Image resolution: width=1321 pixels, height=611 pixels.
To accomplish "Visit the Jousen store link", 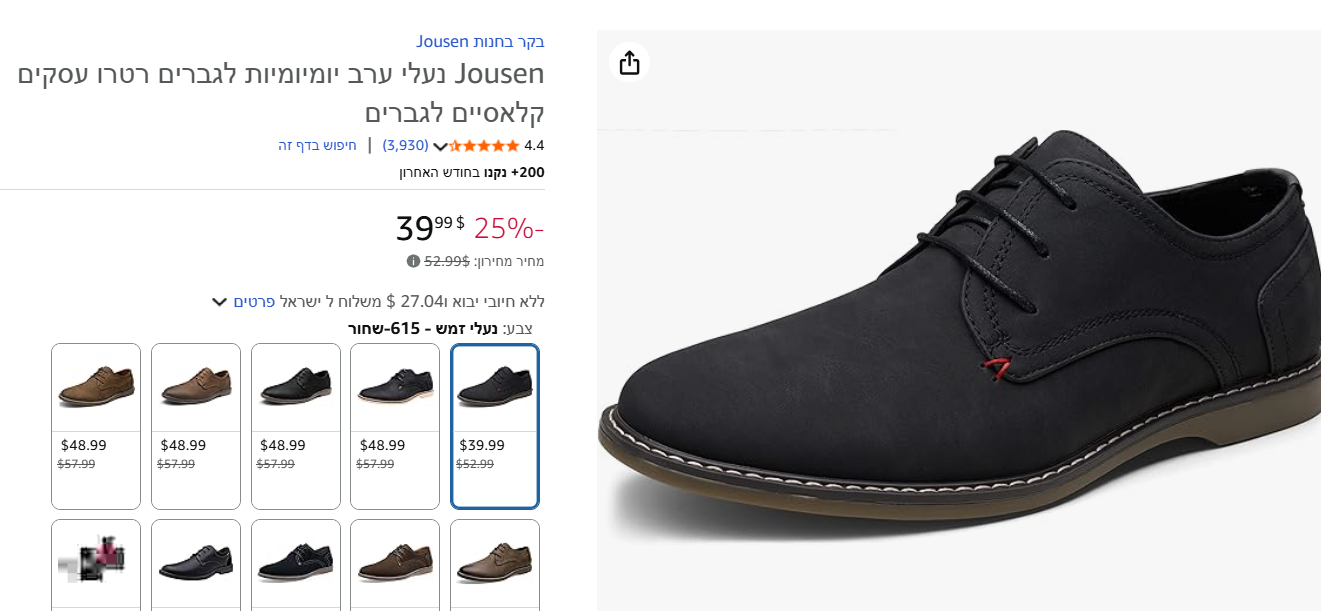I will (x=480, y=42).
